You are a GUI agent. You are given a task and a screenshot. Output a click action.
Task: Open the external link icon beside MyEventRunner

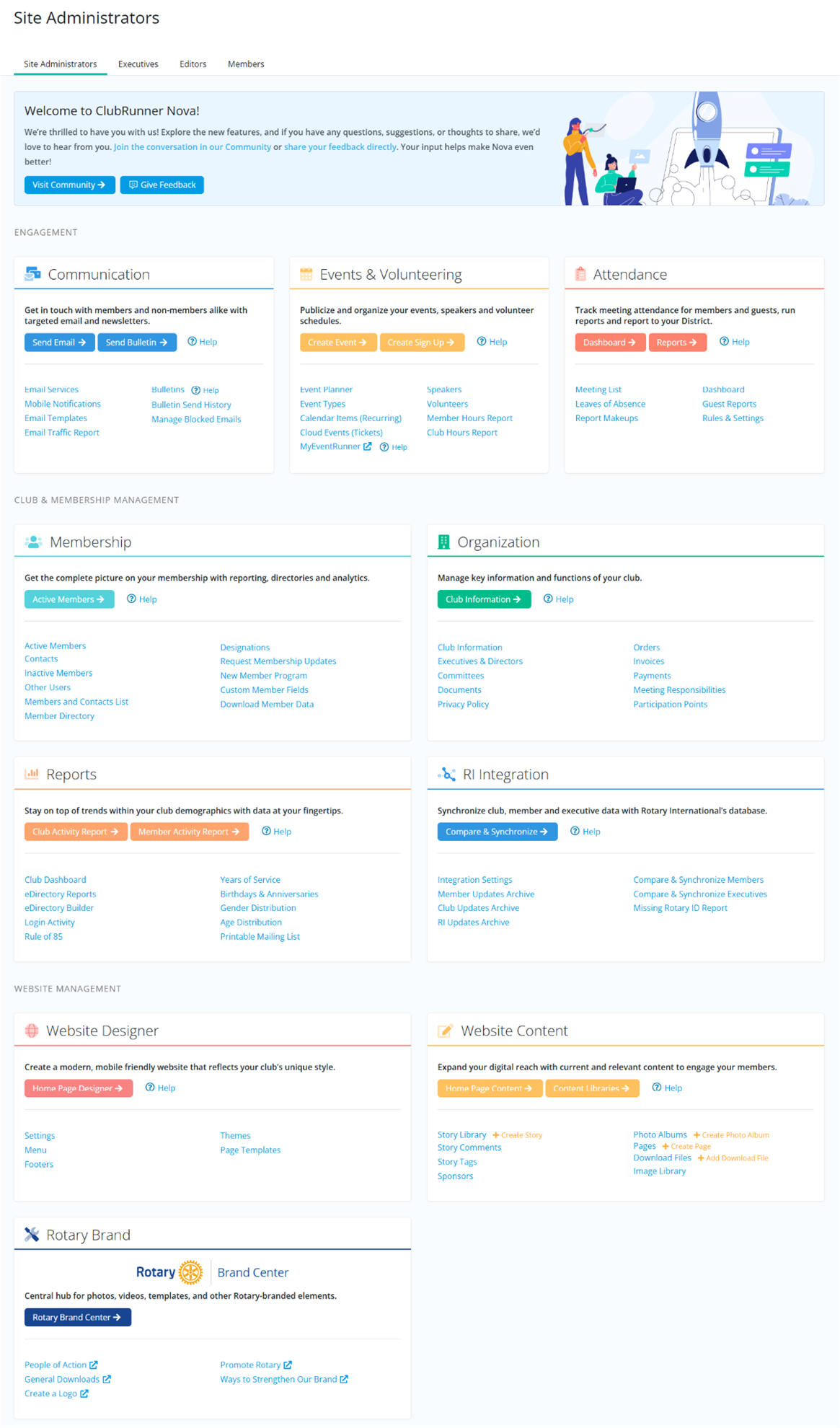point(368,446)
